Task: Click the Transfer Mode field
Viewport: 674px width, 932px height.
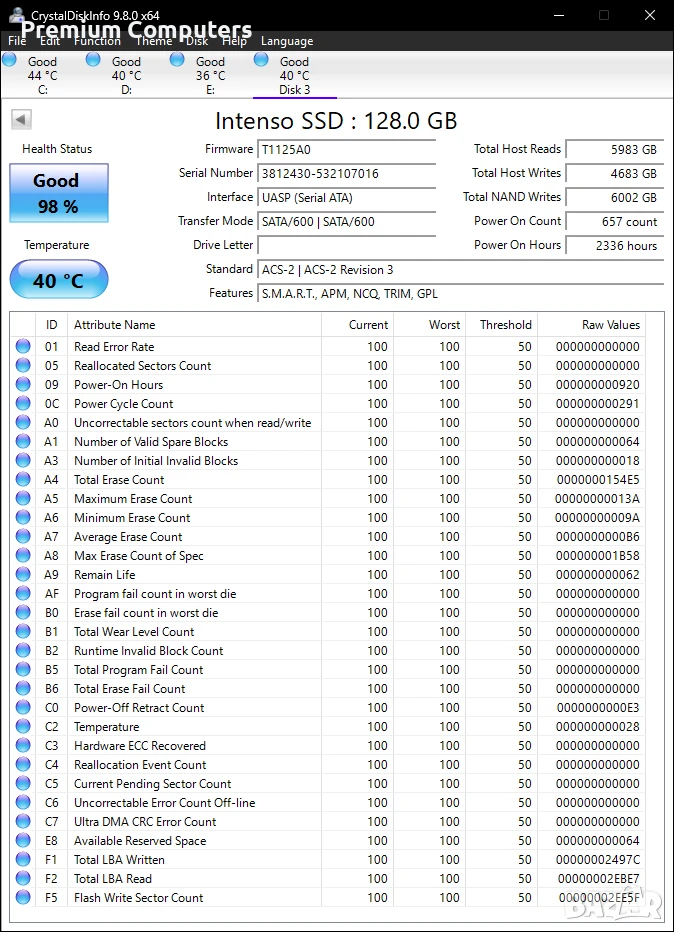Action: (347, 221)
